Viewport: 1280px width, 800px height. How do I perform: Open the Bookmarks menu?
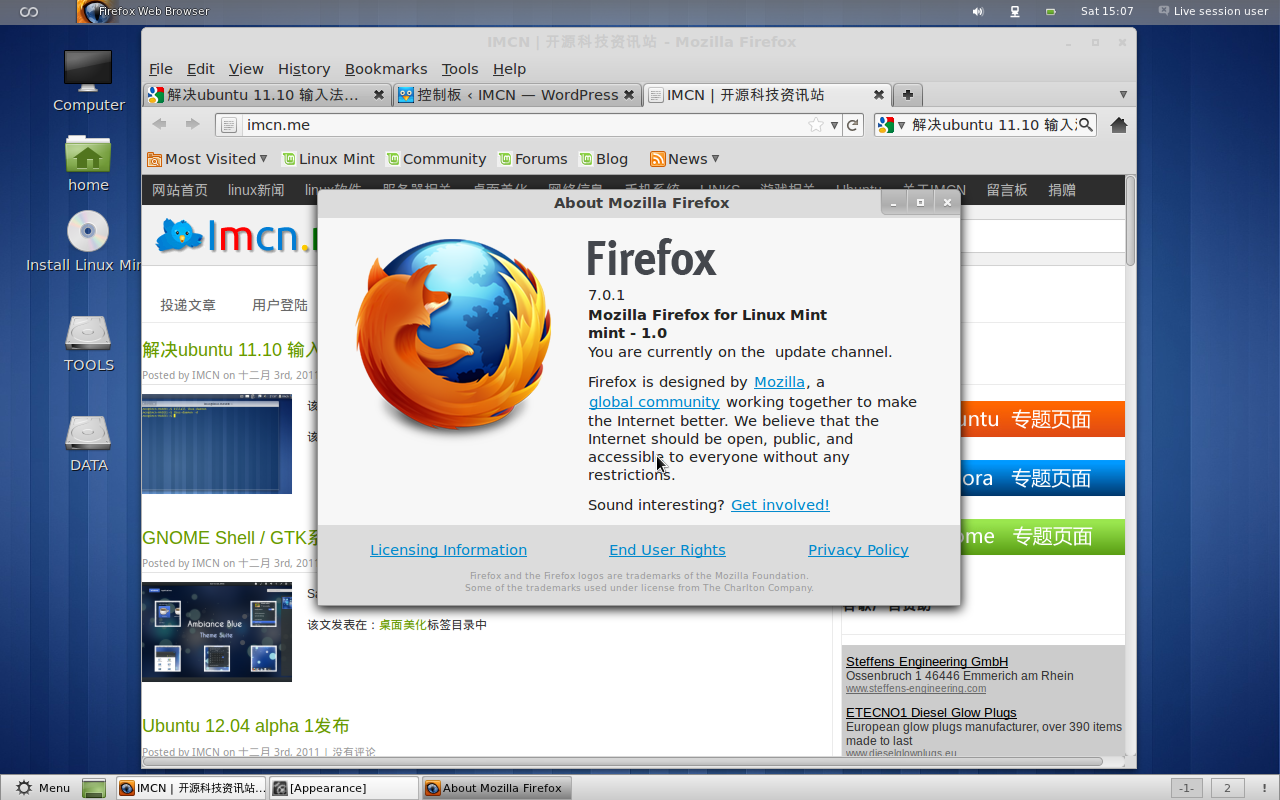click(x=386, y=69)
